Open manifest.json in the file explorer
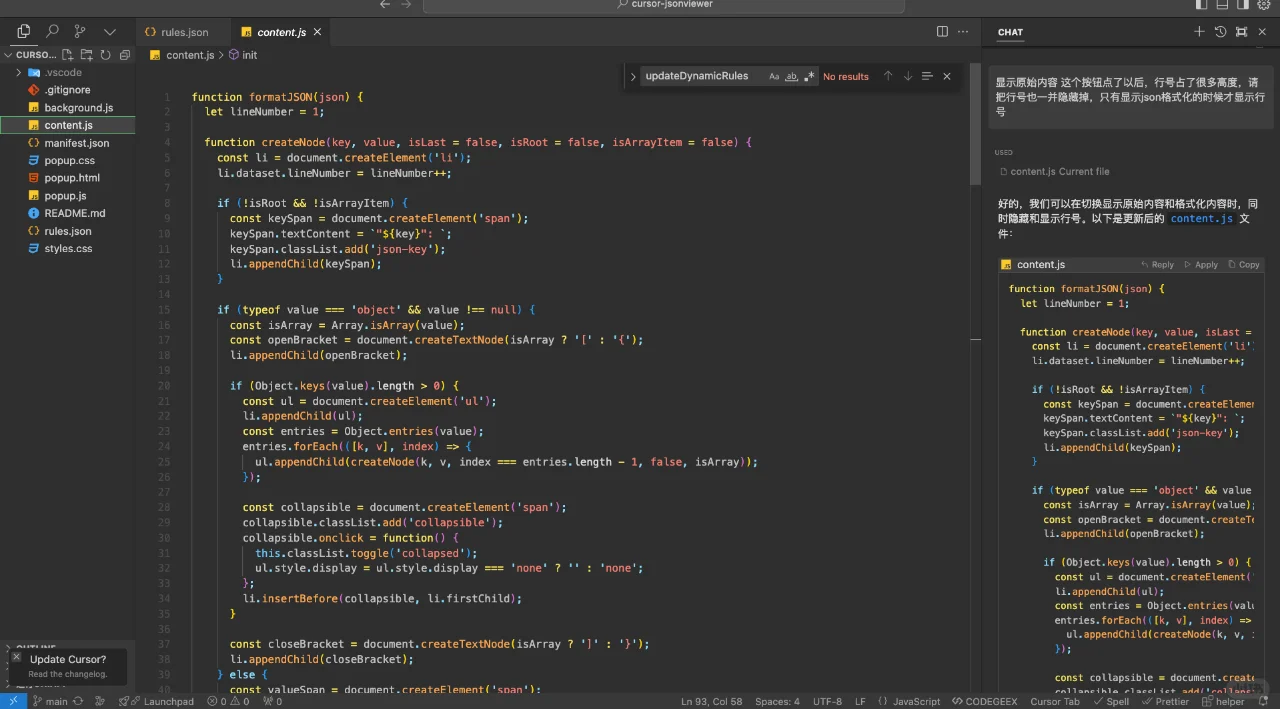Image resolution: width=1280 pixels, height=709 pixels. (76, 143)
